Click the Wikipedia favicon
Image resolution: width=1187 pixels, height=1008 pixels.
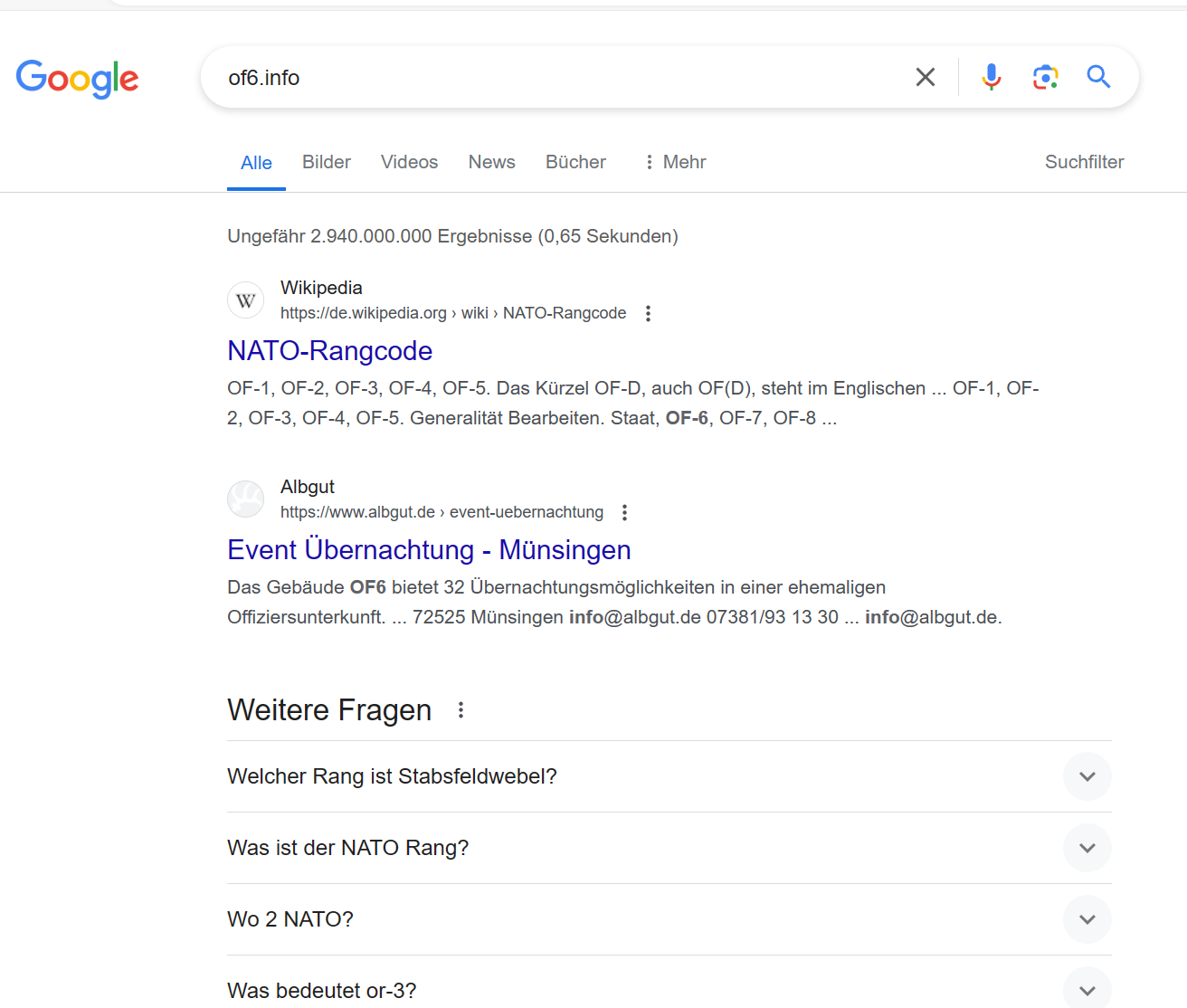(246, 300)
